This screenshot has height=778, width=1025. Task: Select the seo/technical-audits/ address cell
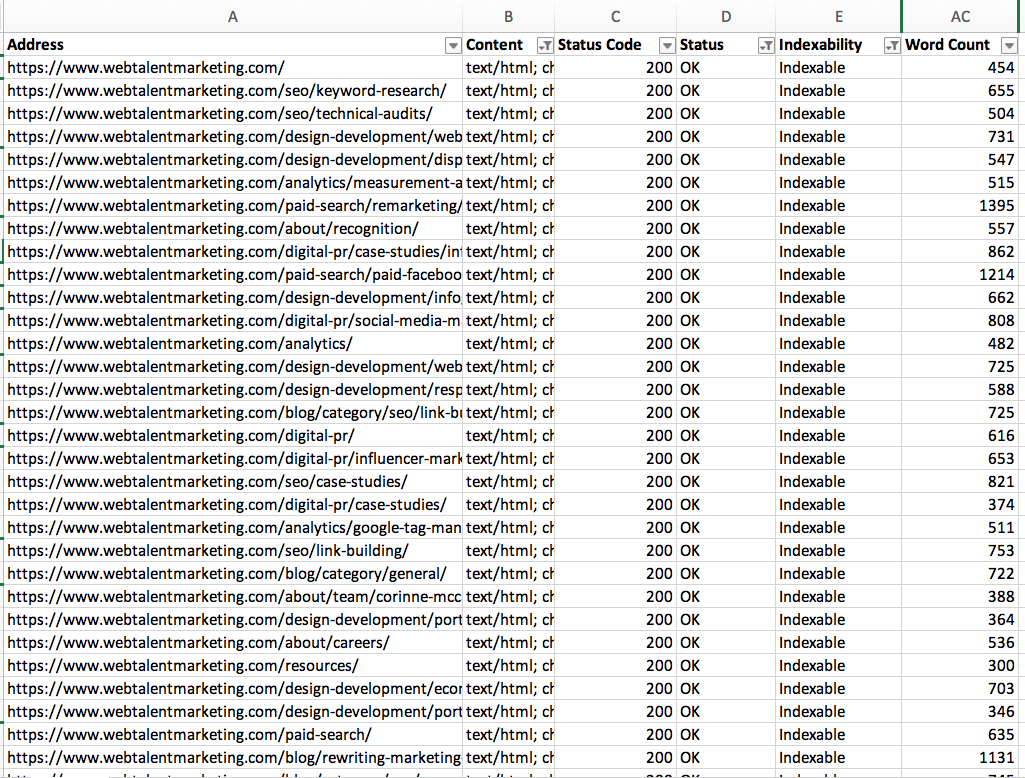click(x=233, y=114)
